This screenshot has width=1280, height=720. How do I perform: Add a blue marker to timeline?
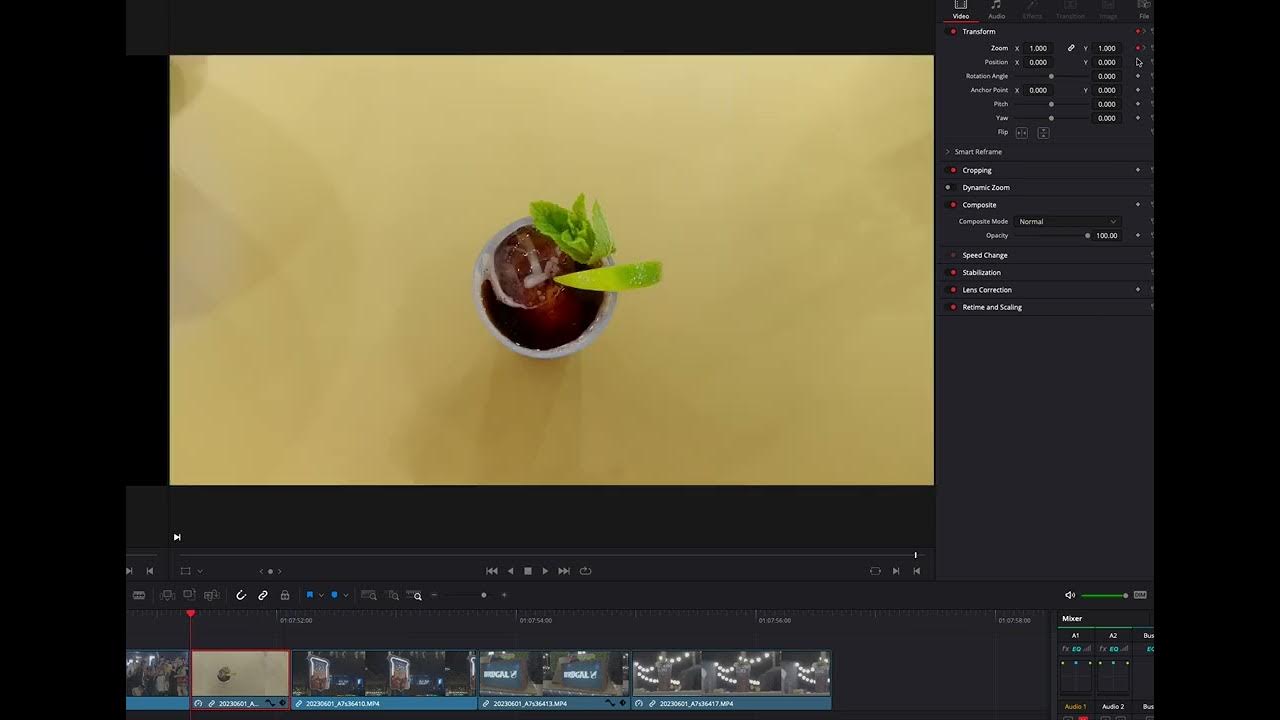point(335,595)
